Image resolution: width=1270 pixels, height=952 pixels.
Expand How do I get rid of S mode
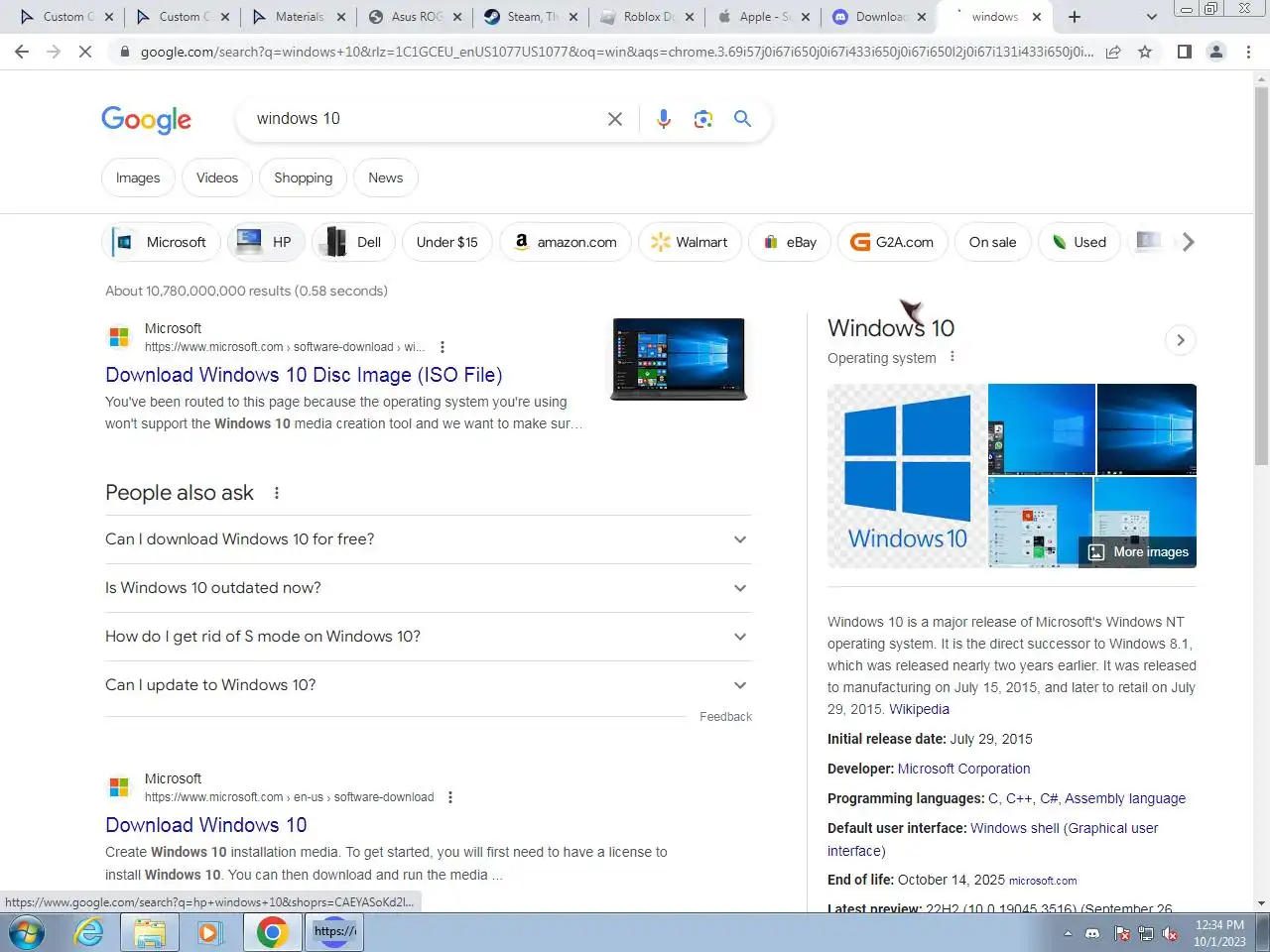point(428,637)
